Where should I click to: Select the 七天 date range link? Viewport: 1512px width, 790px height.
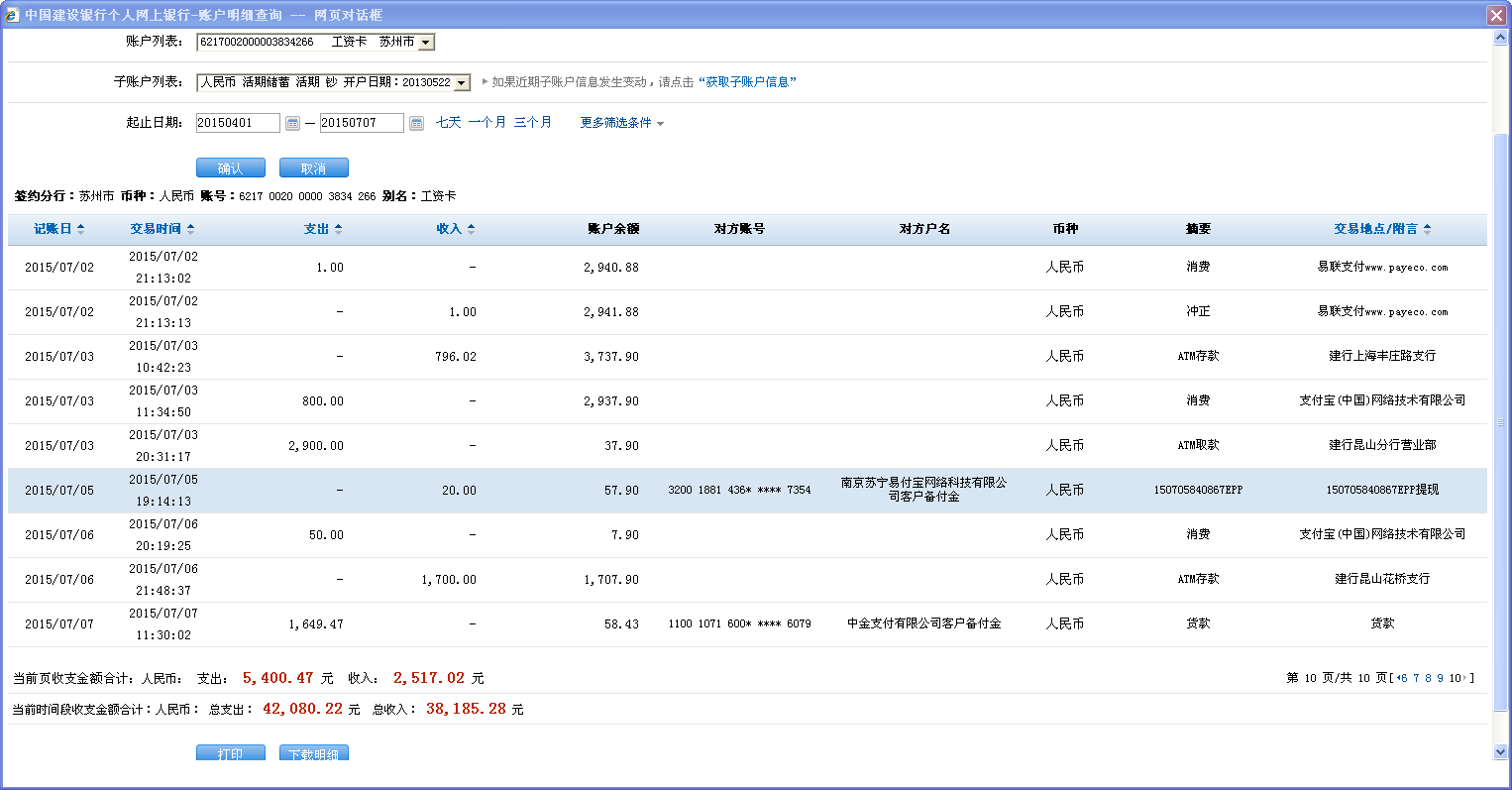(449, 122)
